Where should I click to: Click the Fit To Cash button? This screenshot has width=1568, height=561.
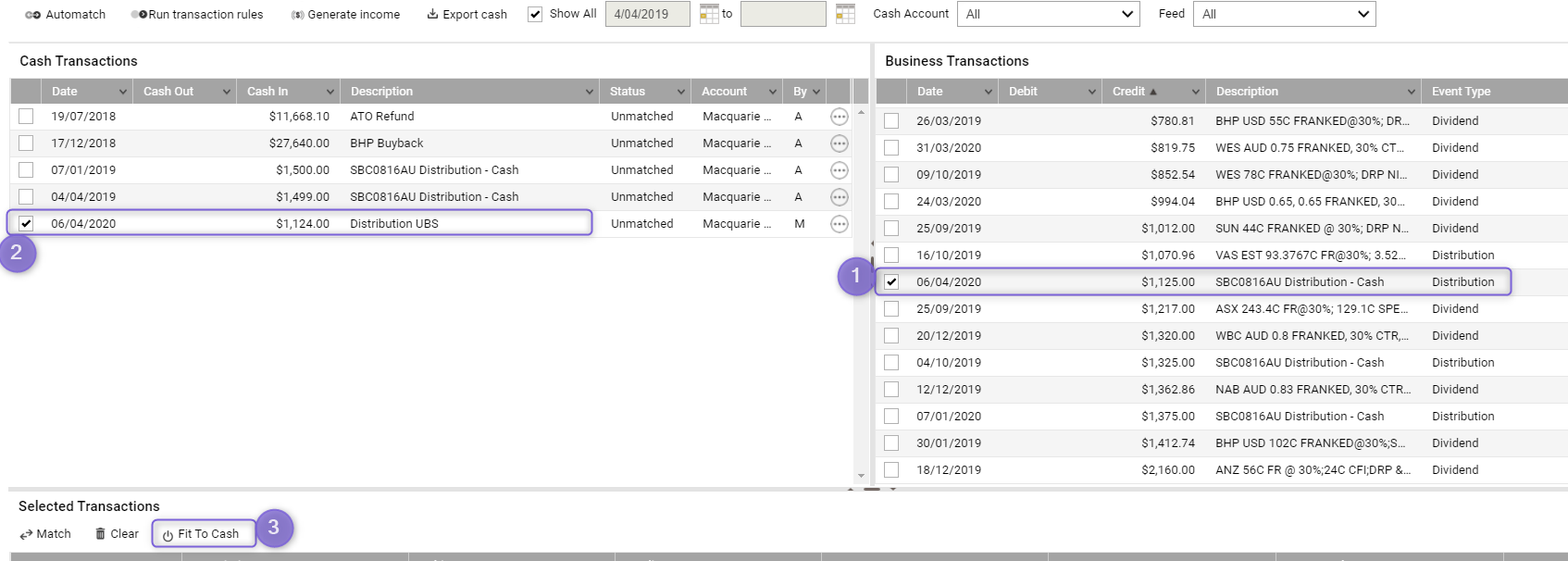[x=203, y=534]
